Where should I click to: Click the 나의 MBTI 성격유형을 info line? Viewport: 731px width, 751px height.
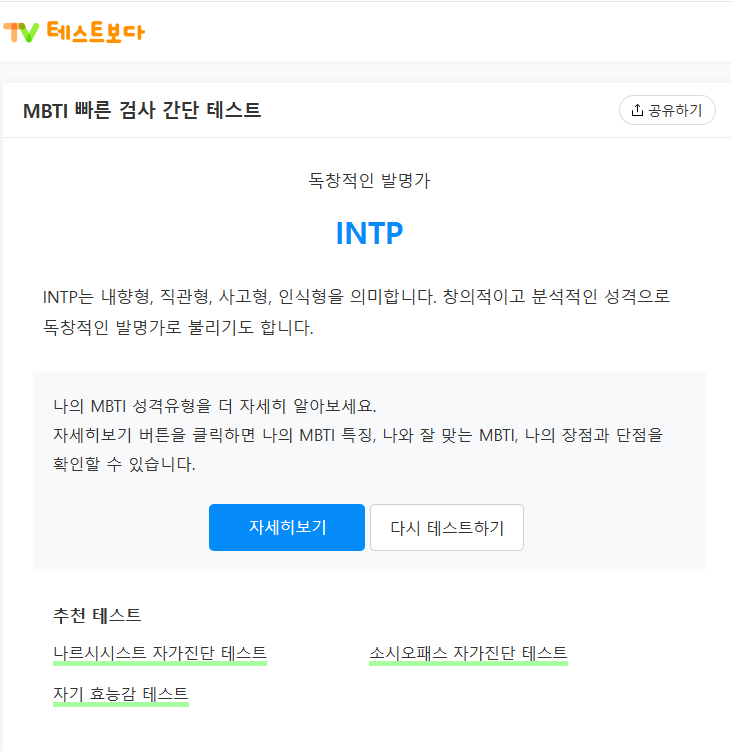215,406
